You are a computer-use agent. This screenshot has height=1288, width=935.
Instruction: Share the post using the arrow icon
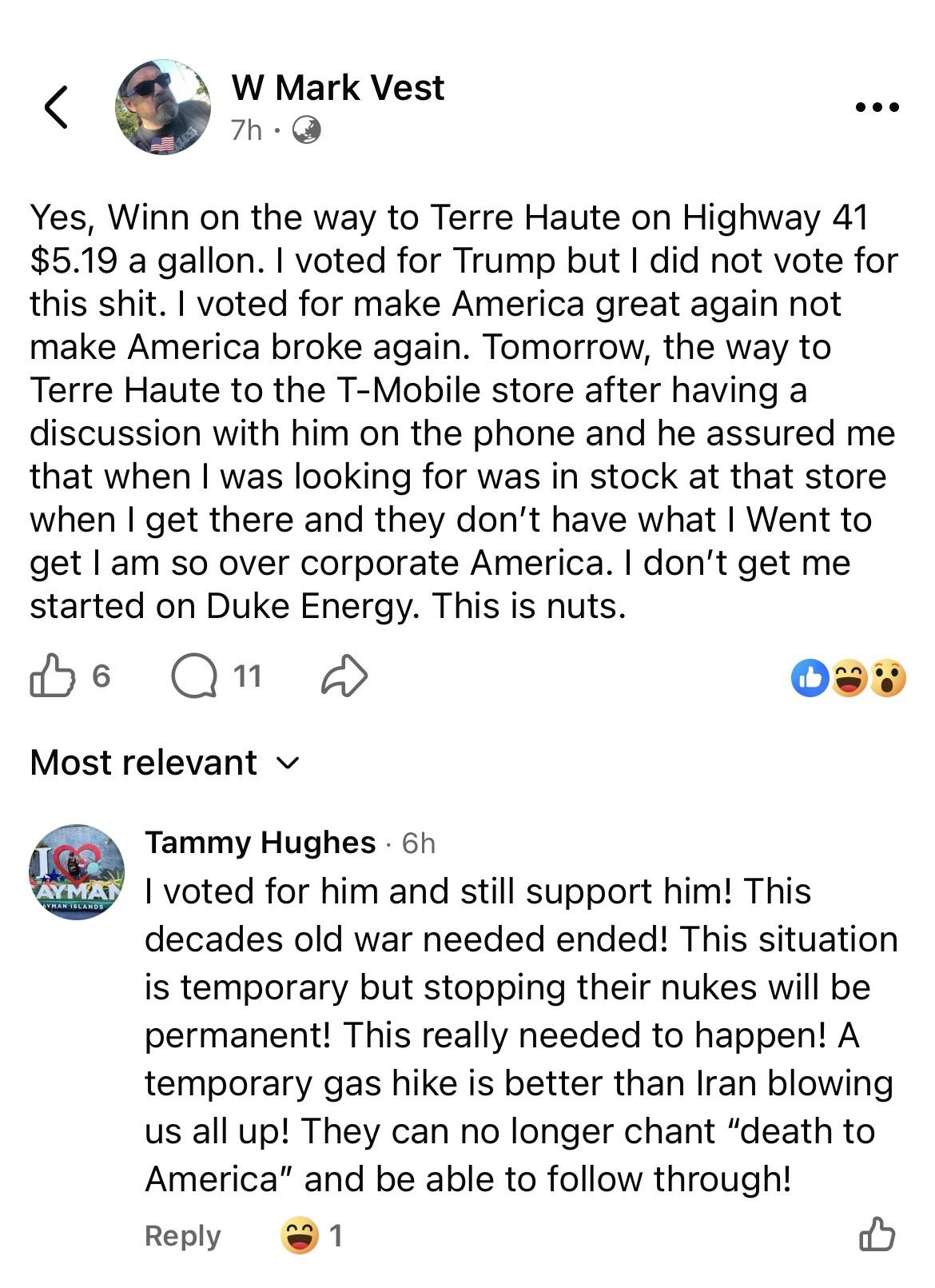344,676
